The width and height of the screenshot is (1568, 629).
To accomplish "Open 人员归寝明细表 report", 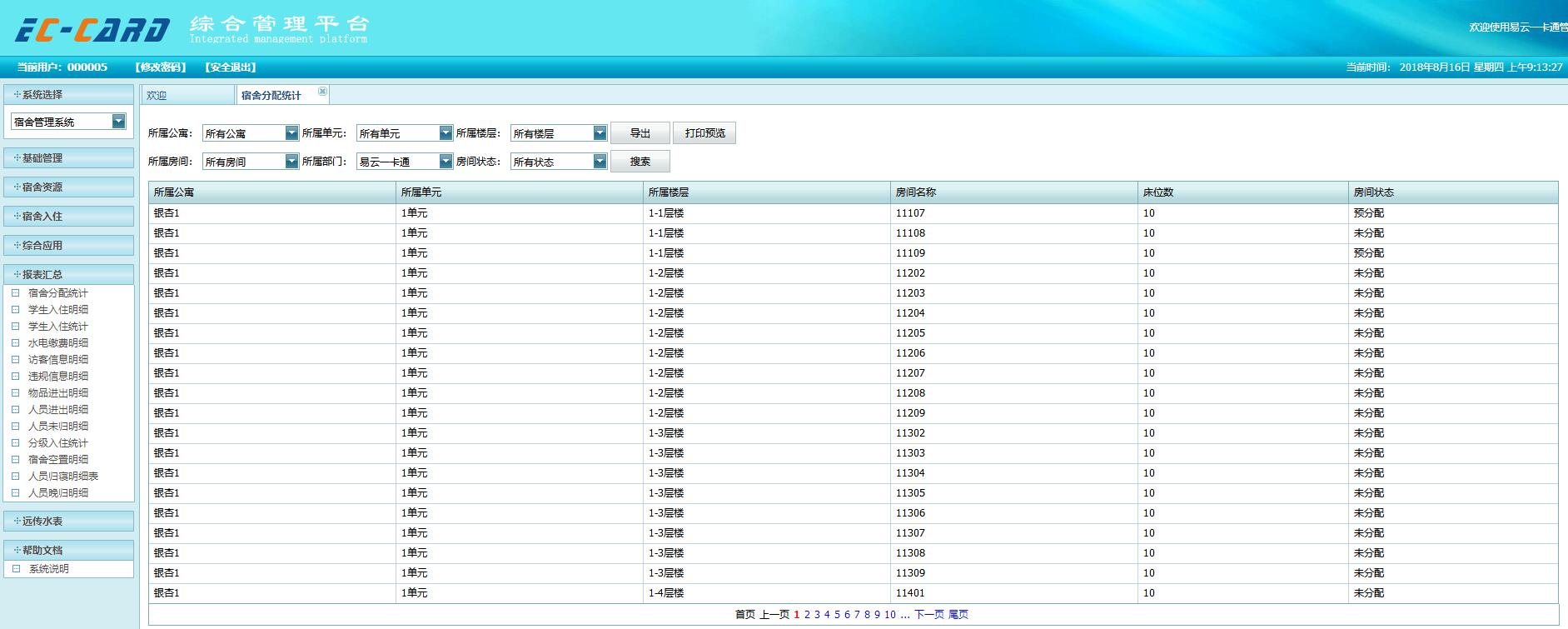I will coord(62,477).
